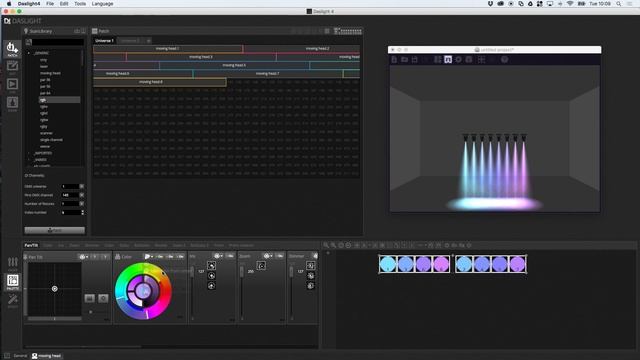640x360 pixels.
Task: Toggle the second On button in Color panel
Action: click(x=170, y=256)
